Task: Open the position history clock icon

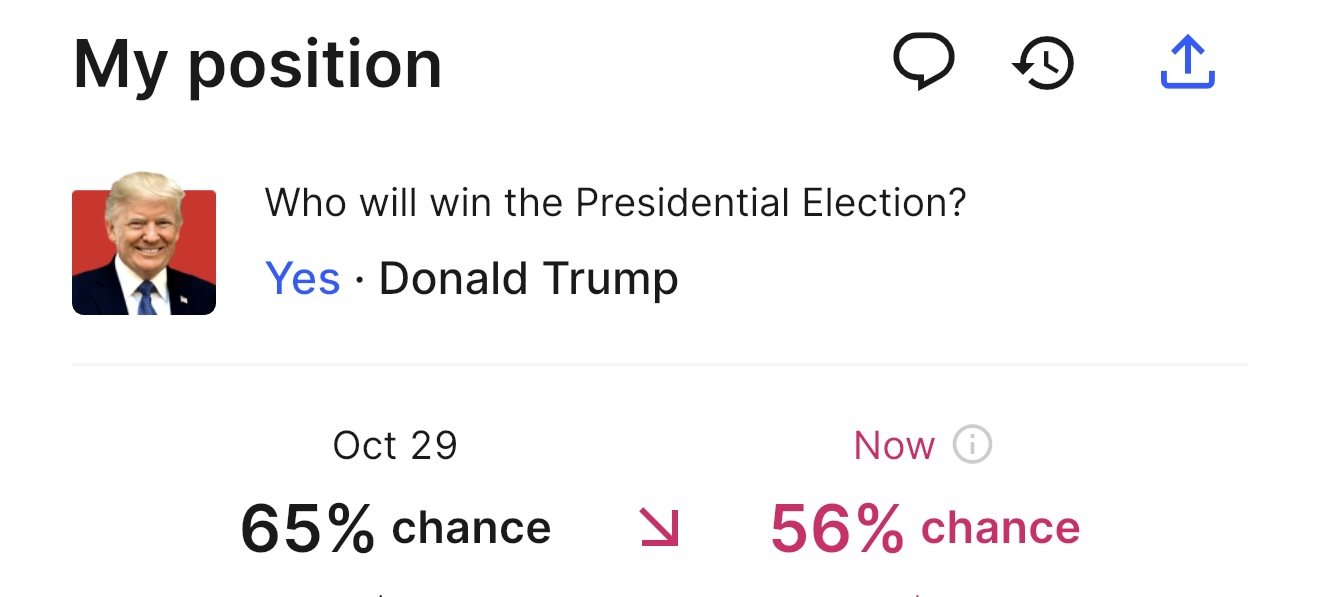Action: pyautogui.click(x=1043, y=64)
